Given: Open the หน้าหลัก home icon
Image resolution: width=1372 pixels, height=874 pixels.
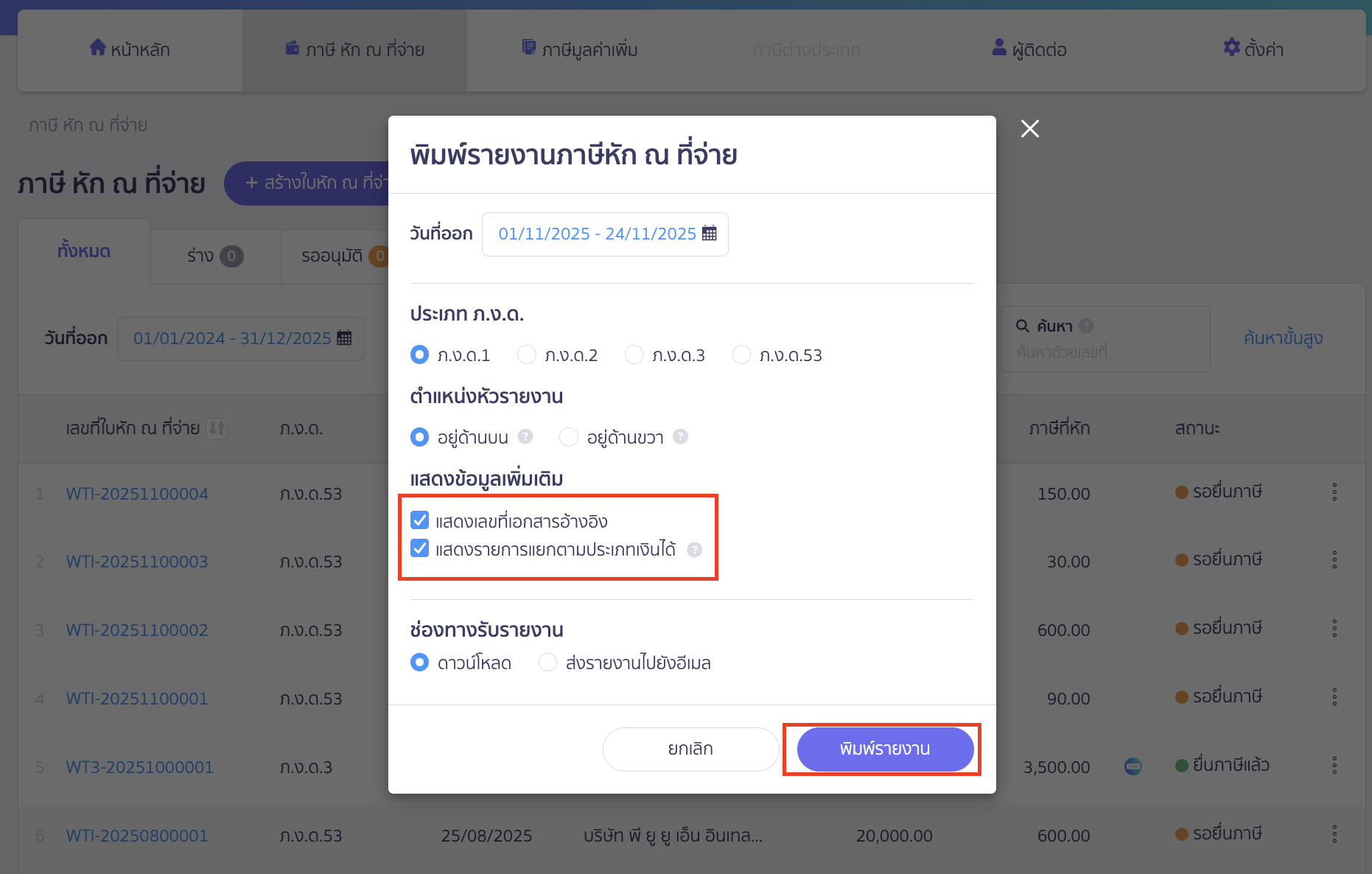Looking at the screenshot, I should pos(99,47).
